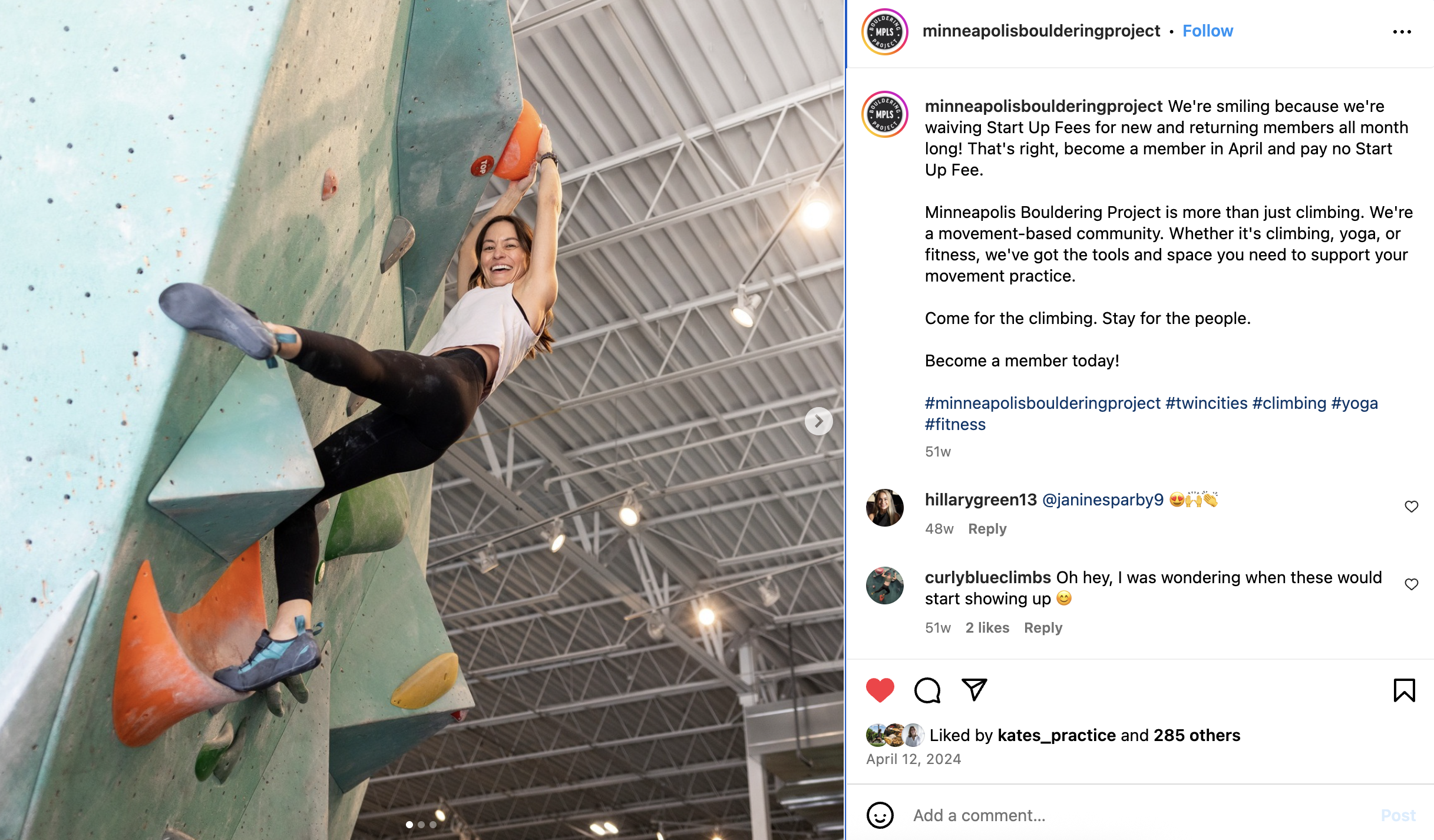Follow minneapolisboulderingproject
1434x840 pixels.
[x=1208, y=31]
